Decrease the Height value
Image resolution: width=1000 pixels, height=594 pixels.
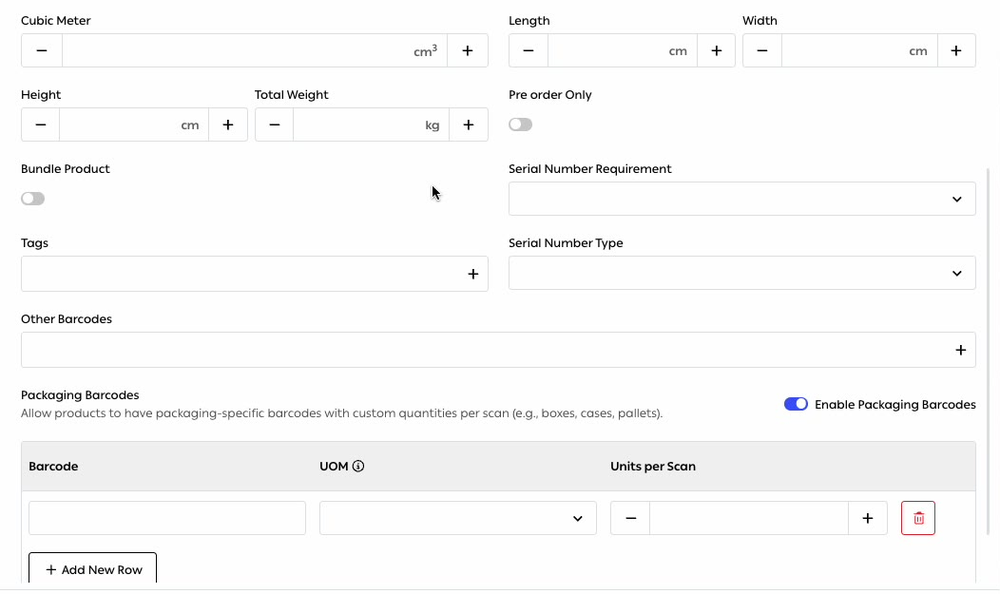(x=40, y=124)
